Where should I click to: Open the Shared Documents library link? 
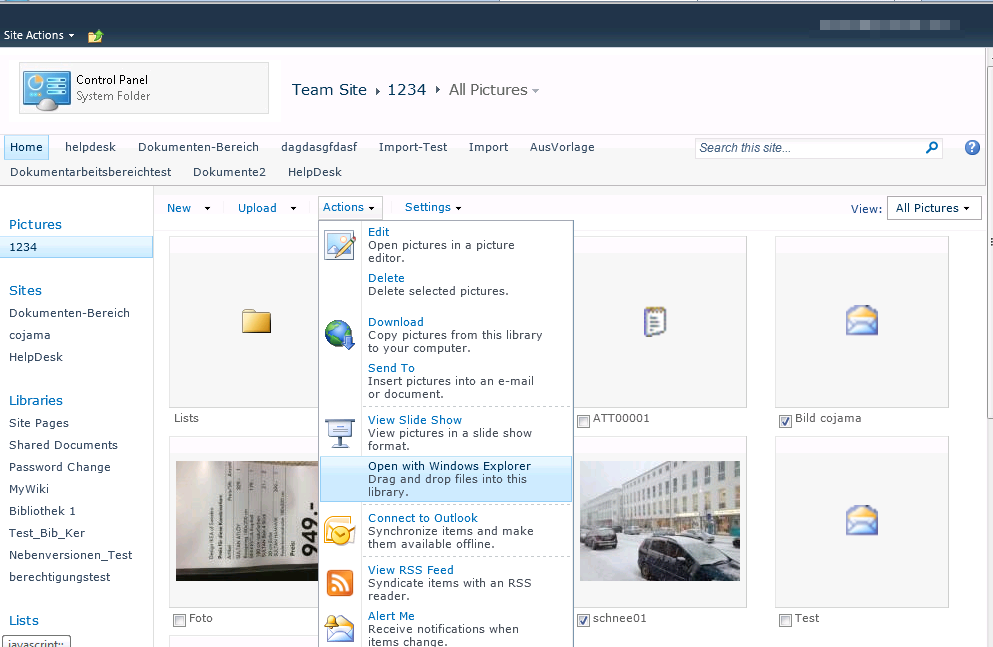coord(63,445)
